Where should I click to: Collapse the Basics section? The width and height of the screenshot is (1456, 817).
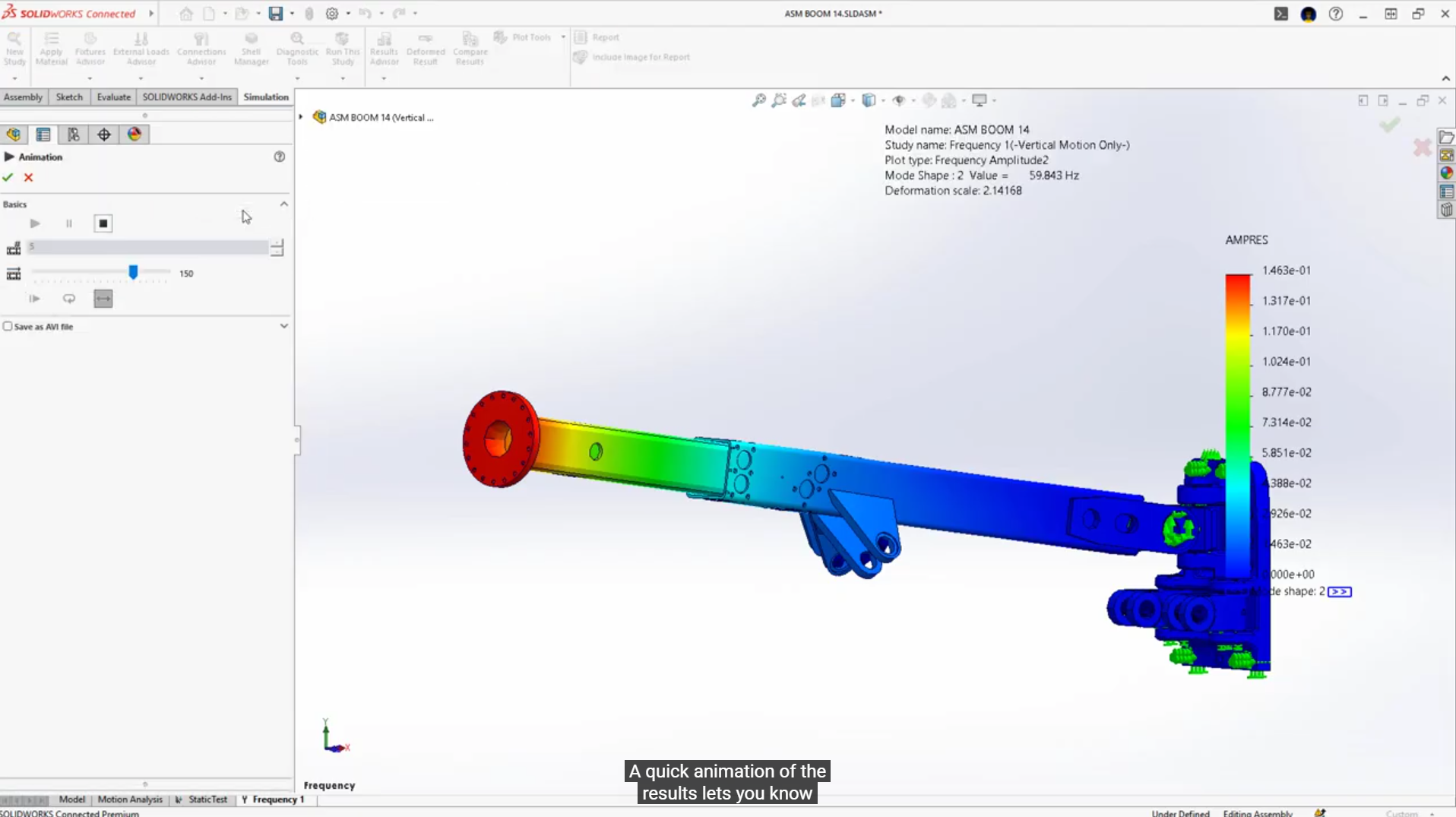click(283, 204)
